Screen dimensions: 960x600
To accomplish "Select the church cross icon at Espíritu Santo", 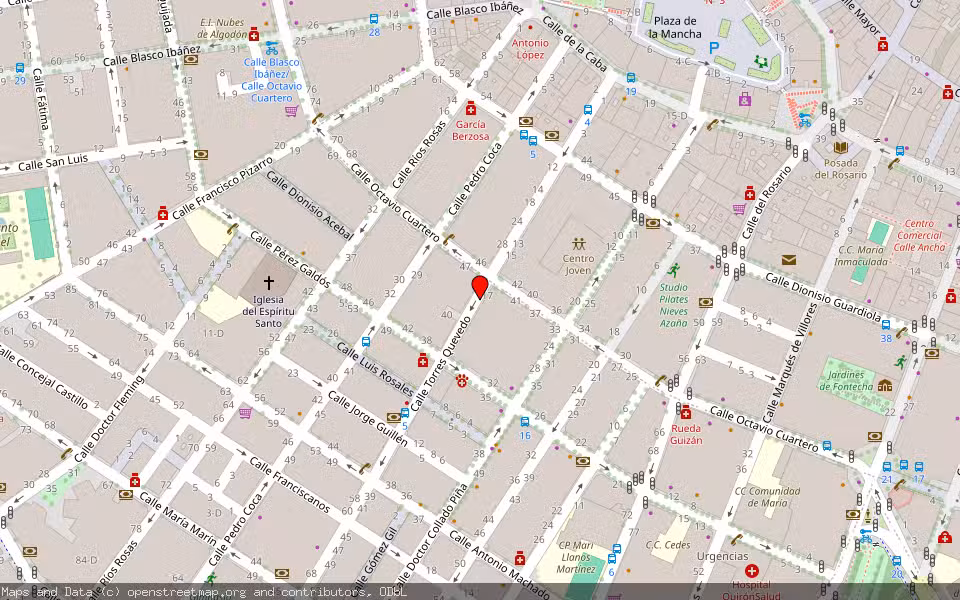I will click(268, 282).
